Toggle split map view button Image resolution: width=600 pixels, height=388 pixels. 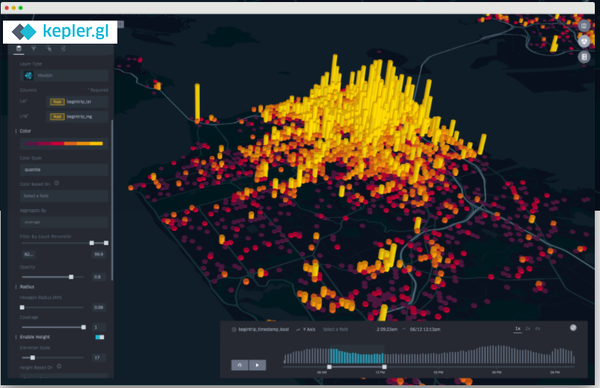pos(584,26)
